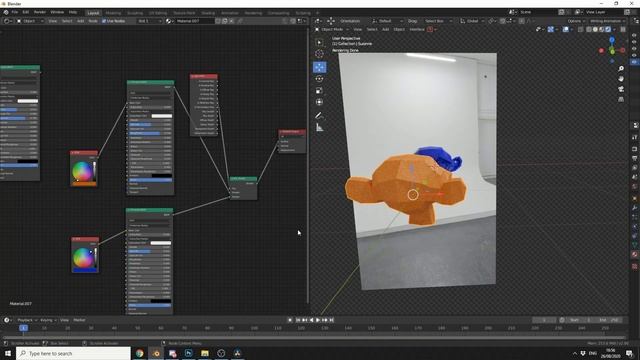The width and height of the screenshot is (640, 360).
Task: Toggle snapping magnet in viewport header
Action: tap(503, 21)
